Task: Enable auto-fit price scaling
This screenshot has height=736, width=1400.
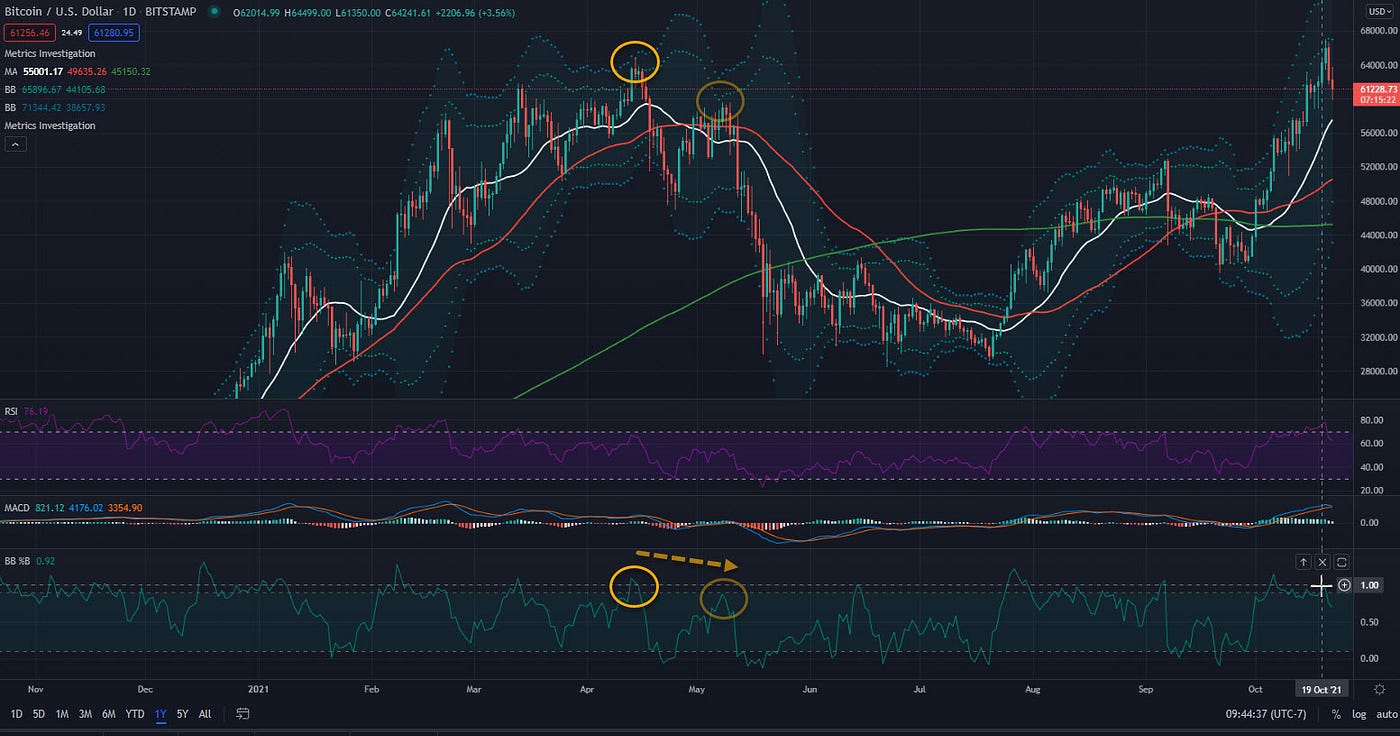Action: click(1384, 714)
